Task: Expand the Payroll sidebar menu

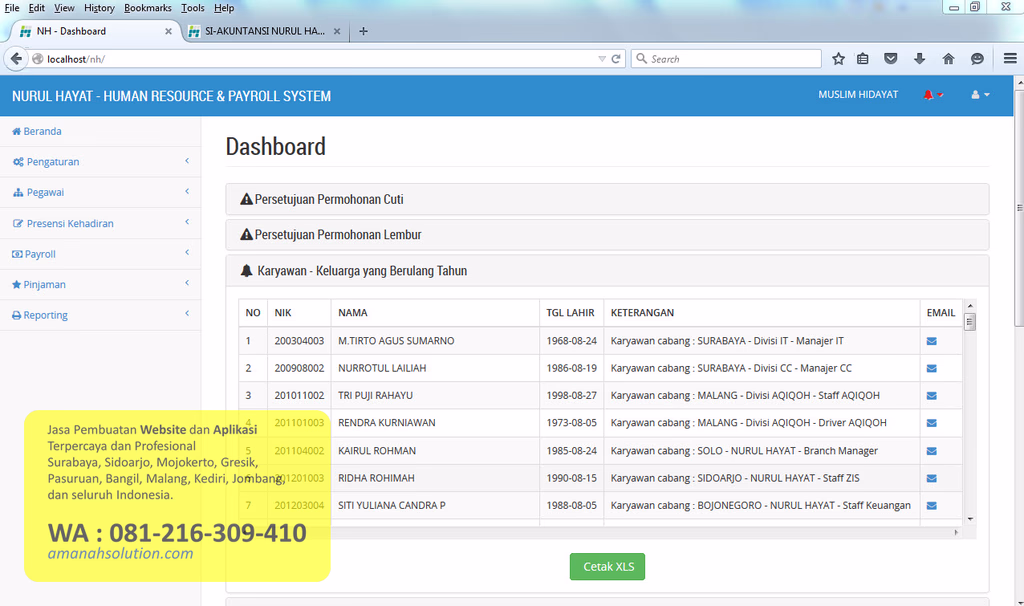Action: [x=101, y=254]
